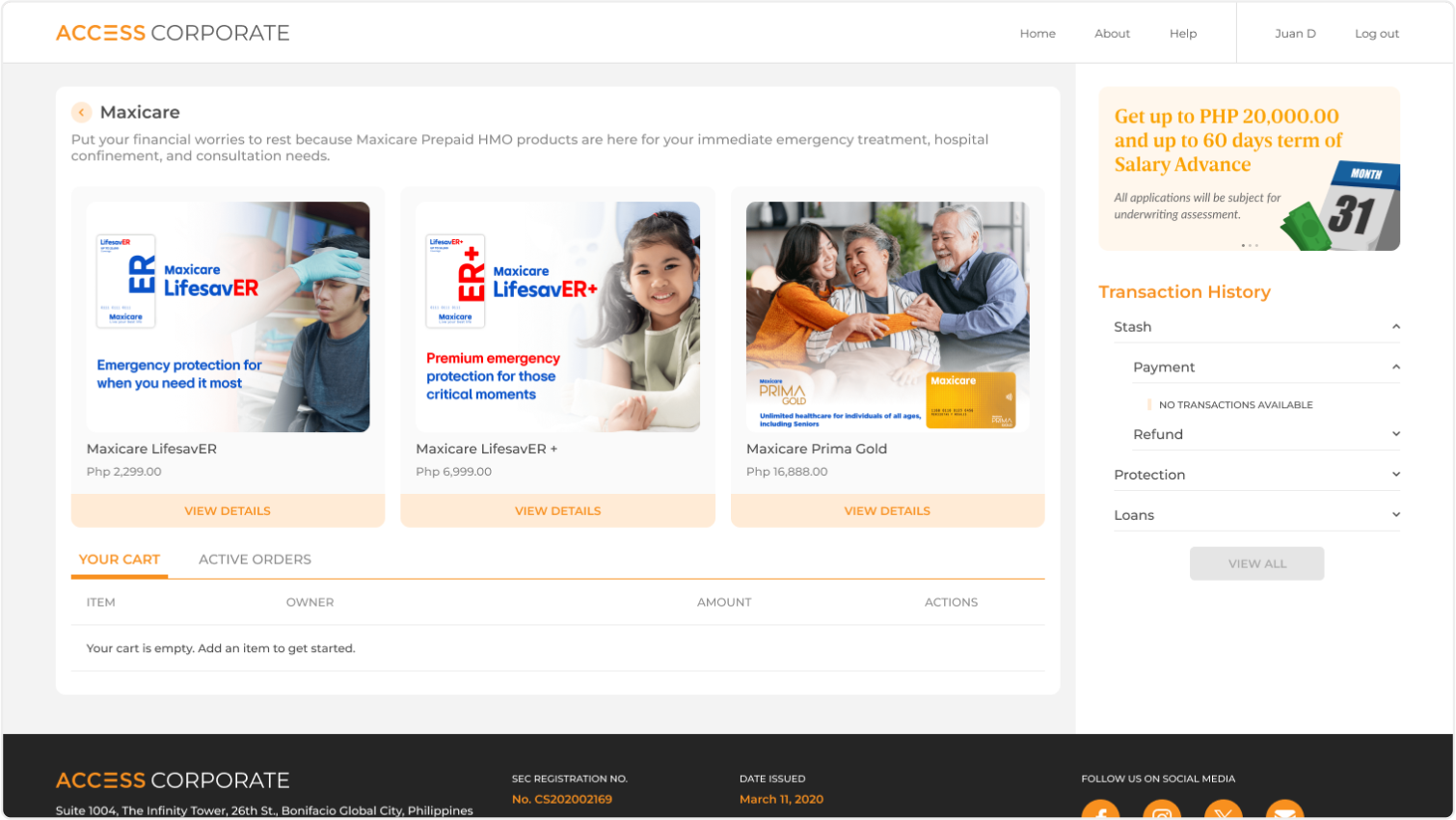
Task: Expand the Loans section chevron
Action: (x=1395, y=515)
